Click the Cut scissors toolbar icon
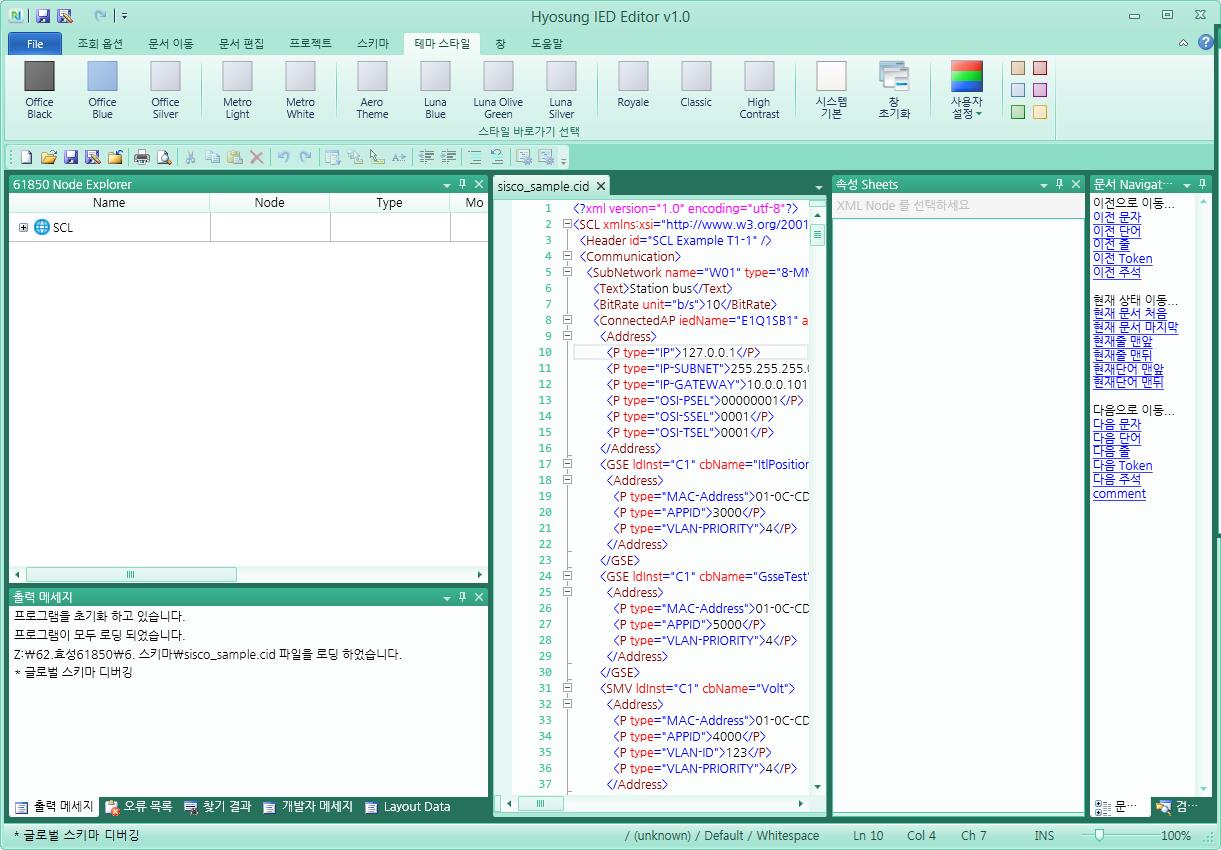Screen dimensions: 1221x850 tap(190, 157)
